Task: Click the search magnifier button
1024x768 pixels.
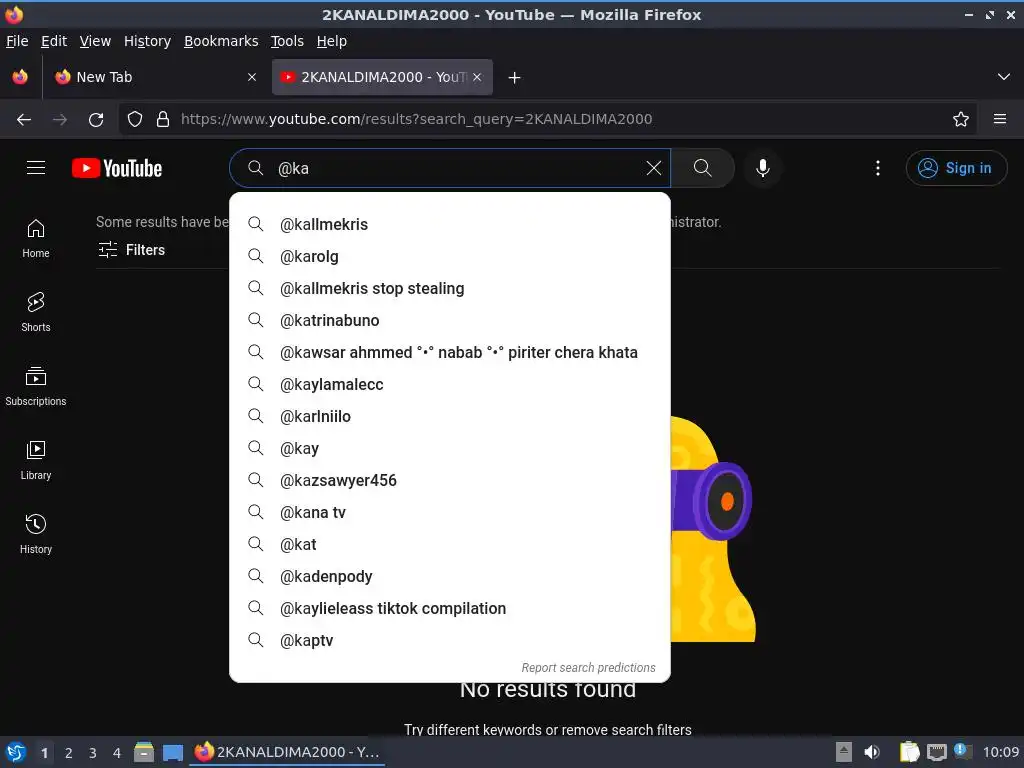Action: (703, 168)
